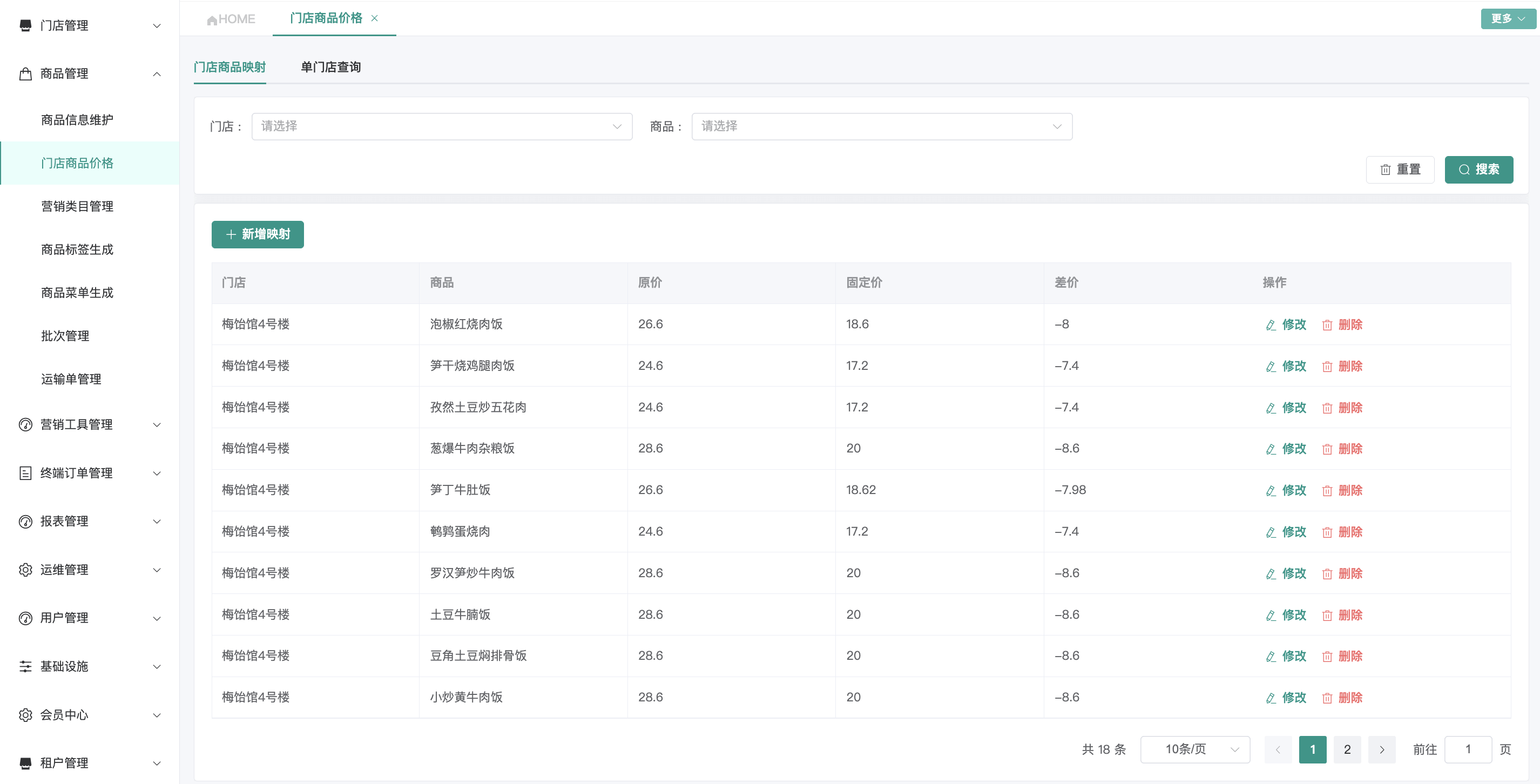Image resolution: width=1540 pixels, height=784 pixels.
Task: Collapse the 商品管理 menu chevron
Action: pyautogui.click(x=157, y=73)
